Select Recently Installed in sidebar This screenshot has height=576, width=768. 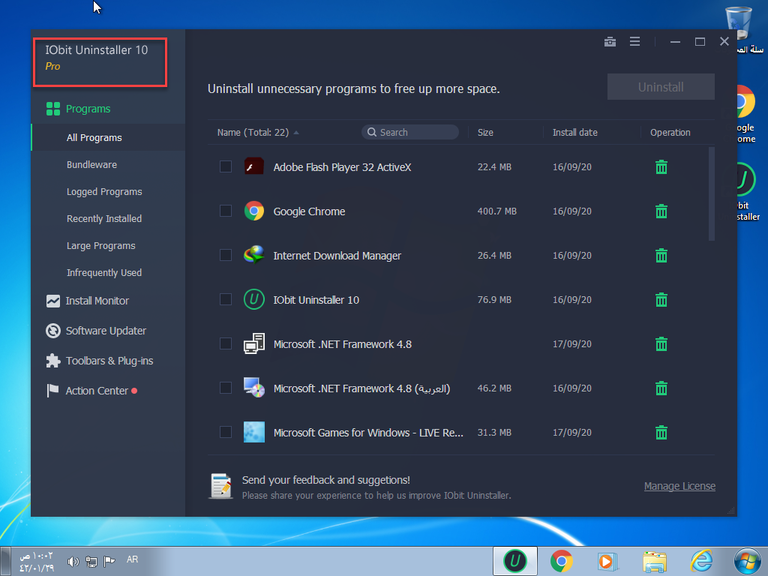pos(104,218)
